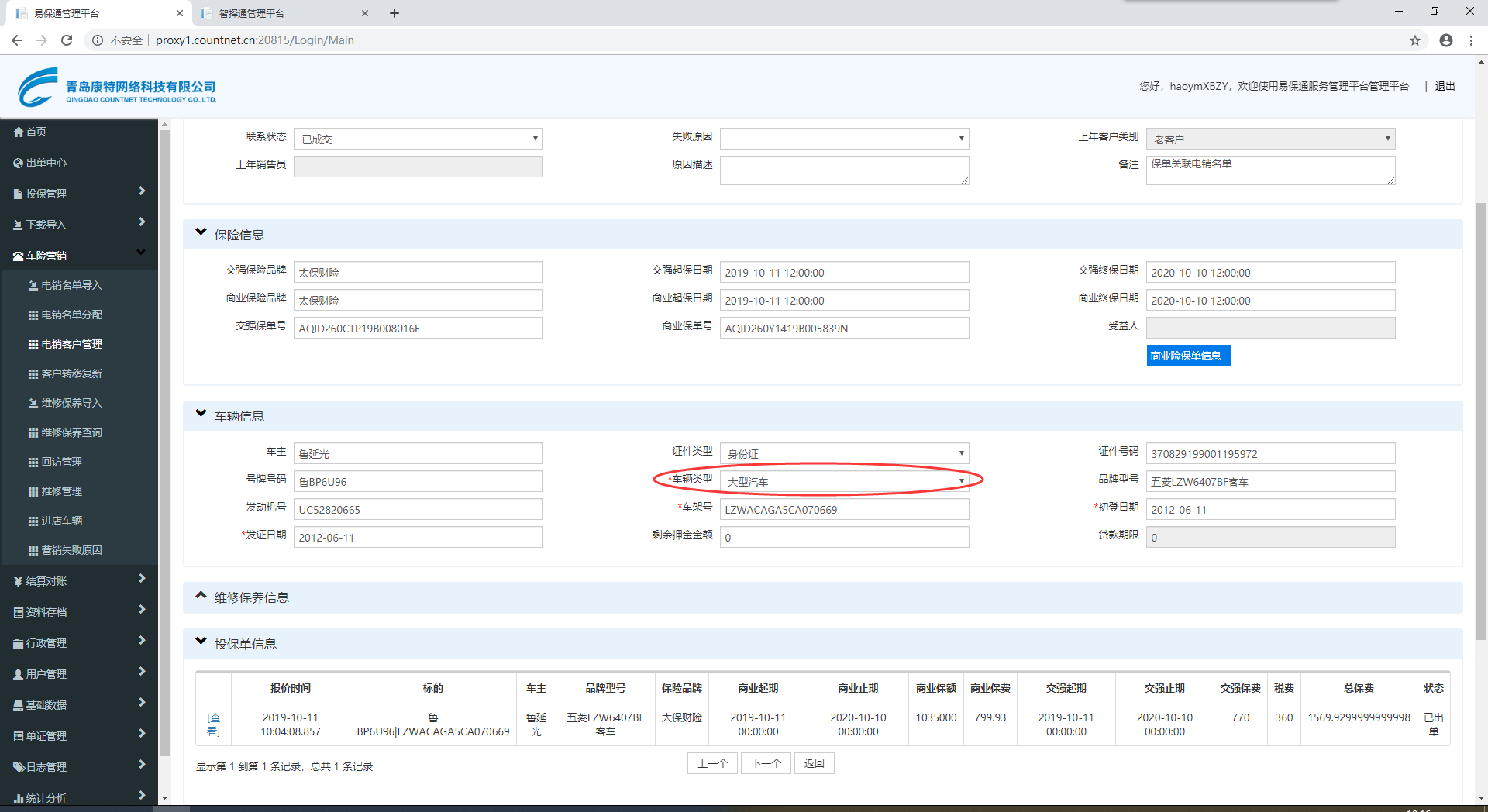
Task: Click the 商业险保单信息 button
Action: click(x=1188, y=356)
